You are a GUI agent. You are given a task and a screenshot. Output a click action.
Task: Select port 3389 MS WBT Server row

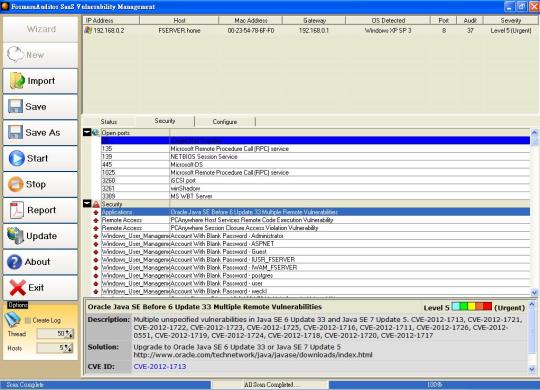(315, 196)
